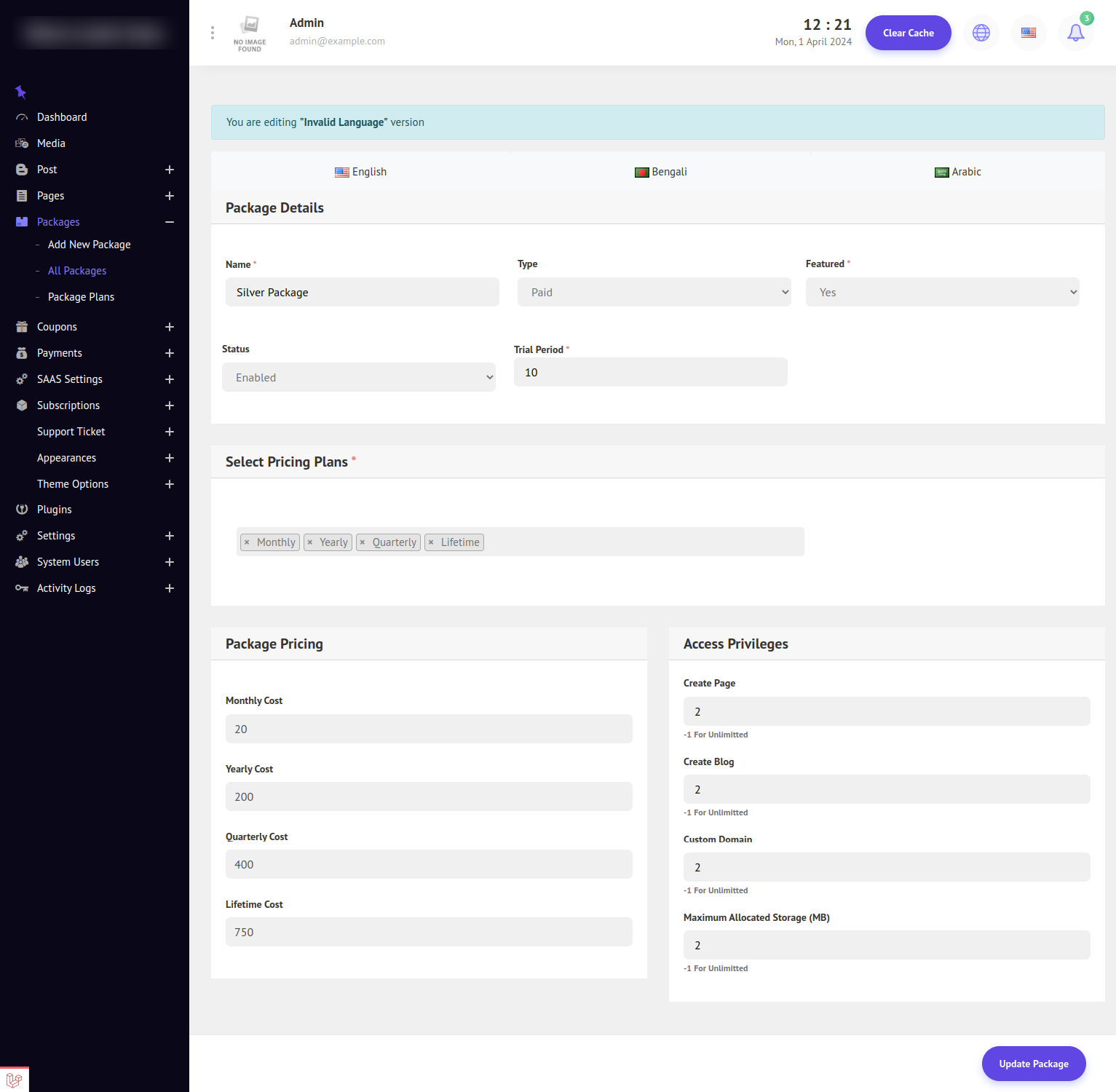Remove the Monthly pricing plan tag

pyautogui.click(x=247, y=542)
